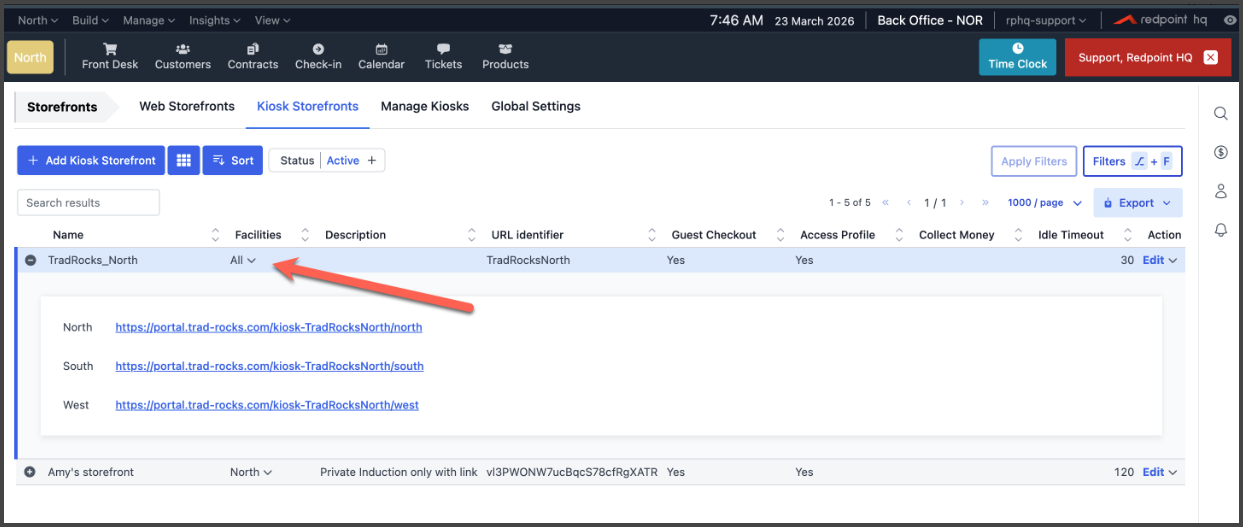Image resolution: width=1243 pixels, height=527 pixels.
Task: Click the grid view icon button
Action: (x=183, y=160)
